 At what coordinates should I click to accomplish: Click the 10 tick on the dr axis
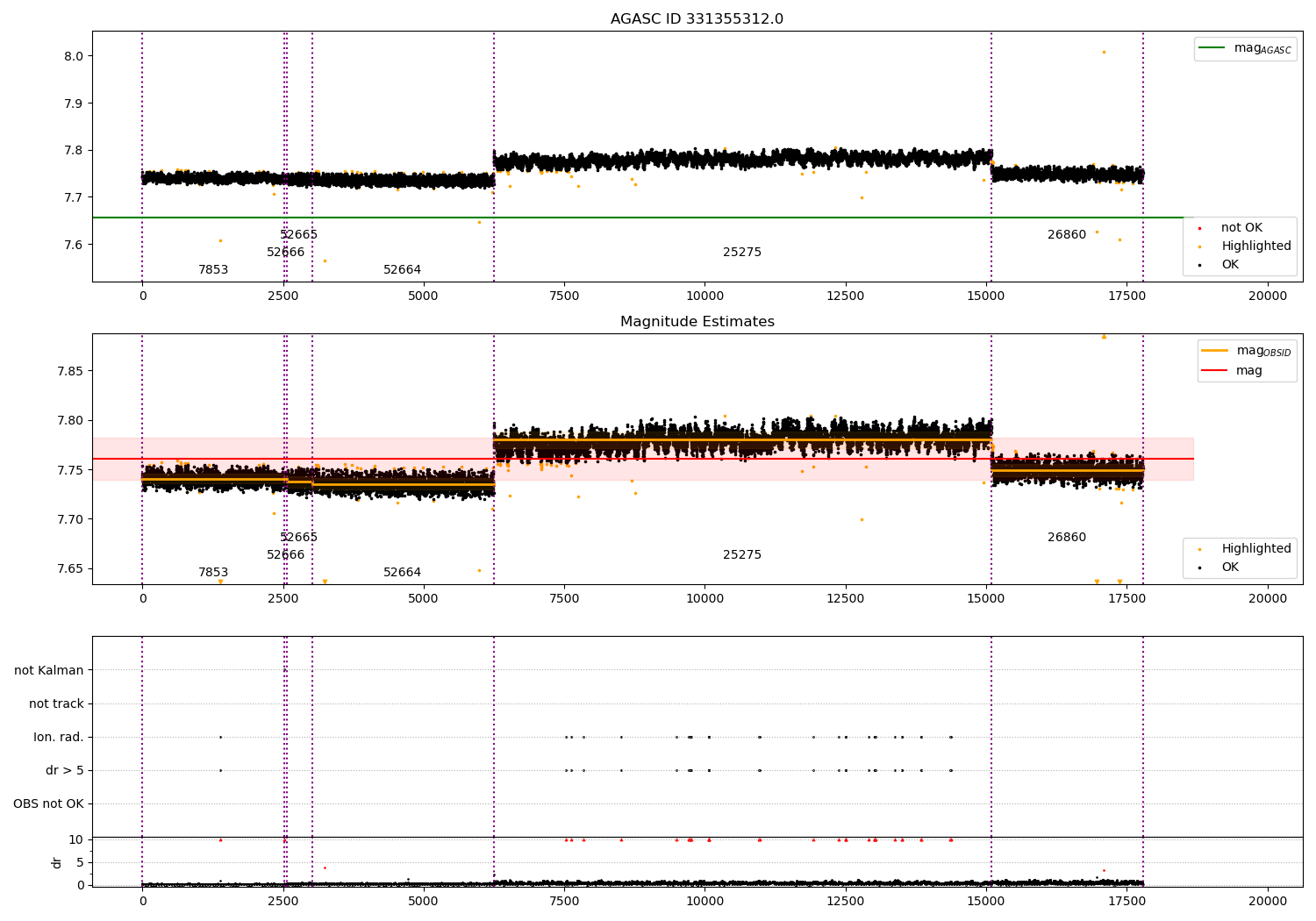tap(76, 840)
